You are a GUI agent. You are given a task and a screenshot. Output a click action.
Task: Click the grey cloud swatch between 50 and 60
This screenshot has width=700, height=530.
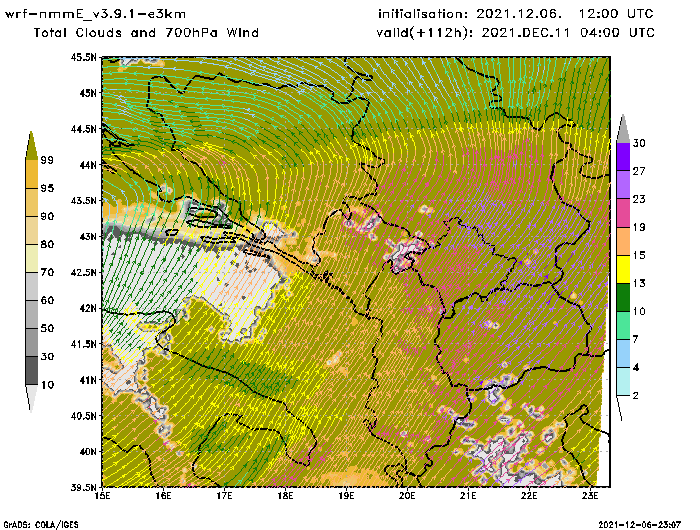pos(32,315)
